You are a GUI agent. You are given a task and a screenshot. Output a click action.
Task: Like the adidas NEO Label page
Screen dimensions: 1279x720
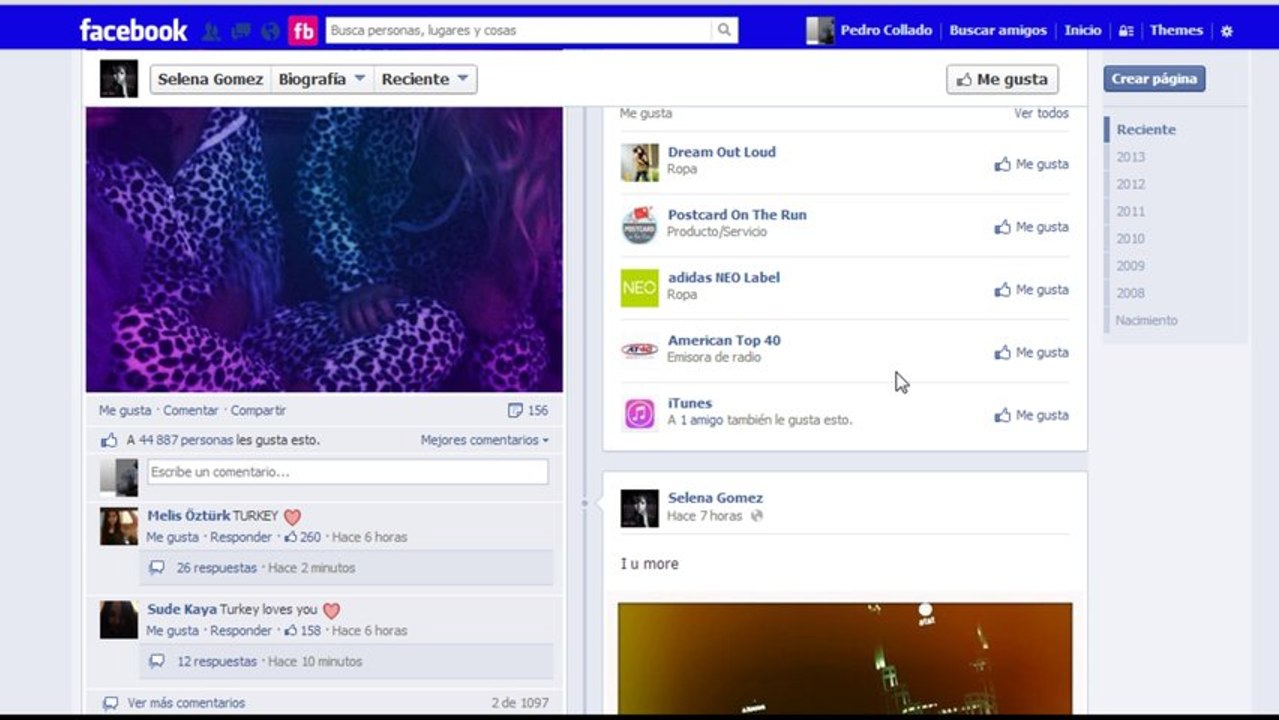point(1031,290)
